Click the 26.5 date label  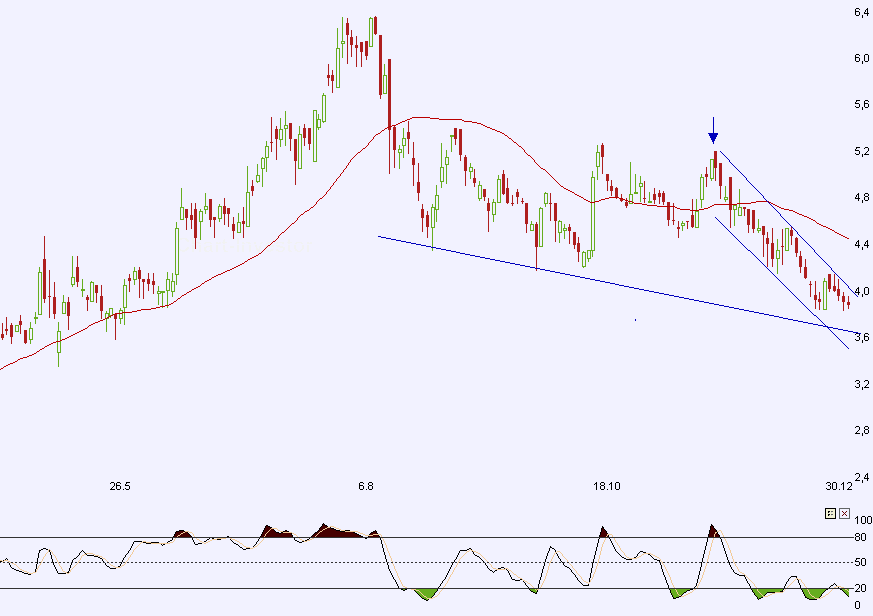[x=119, y=486]
